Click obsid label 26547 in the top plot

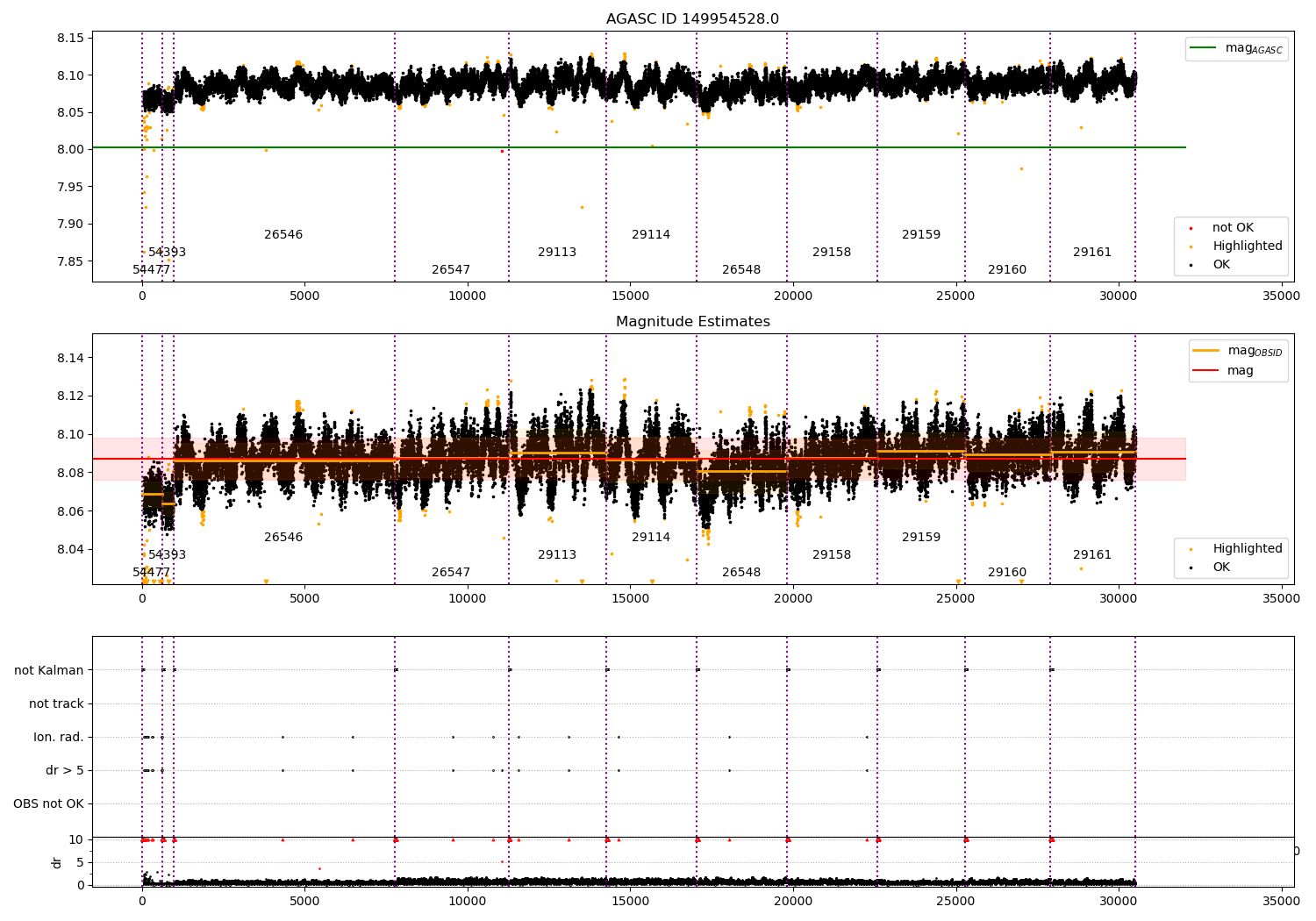(x=451, y=270)
